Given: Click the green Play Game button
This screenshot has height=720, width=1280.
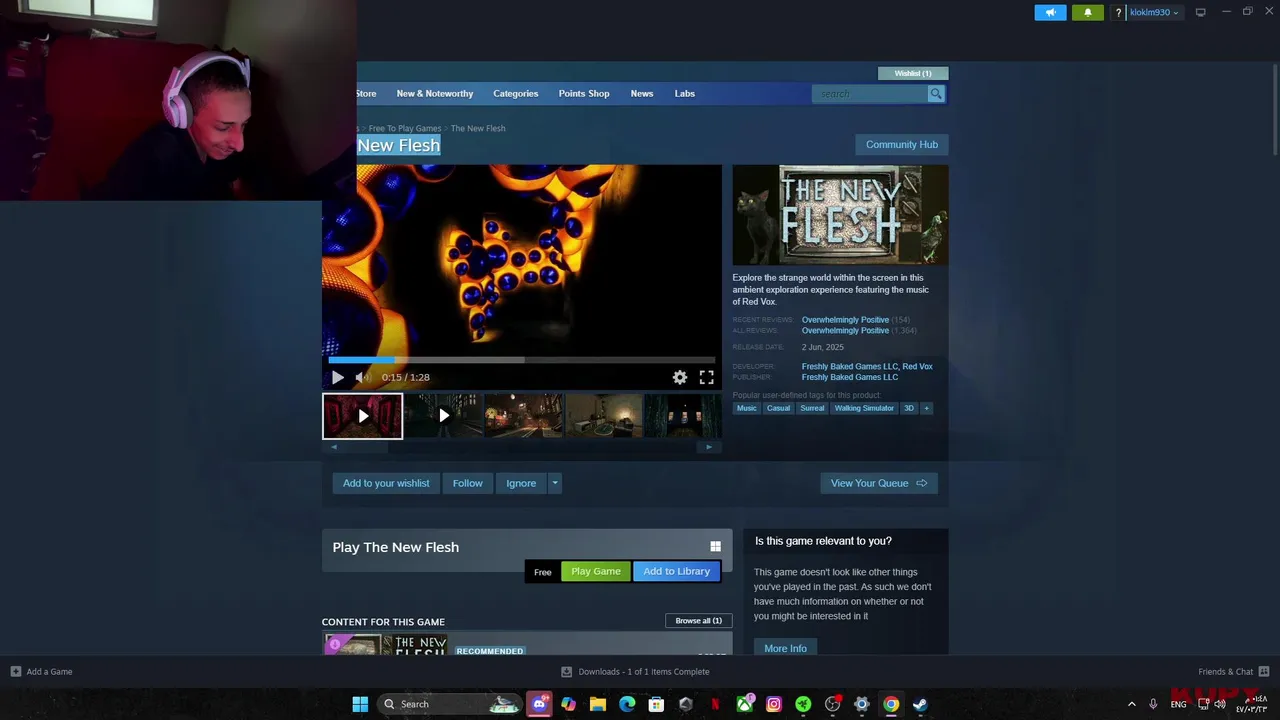Looking at the screenshot, I should tap(596, 571).
